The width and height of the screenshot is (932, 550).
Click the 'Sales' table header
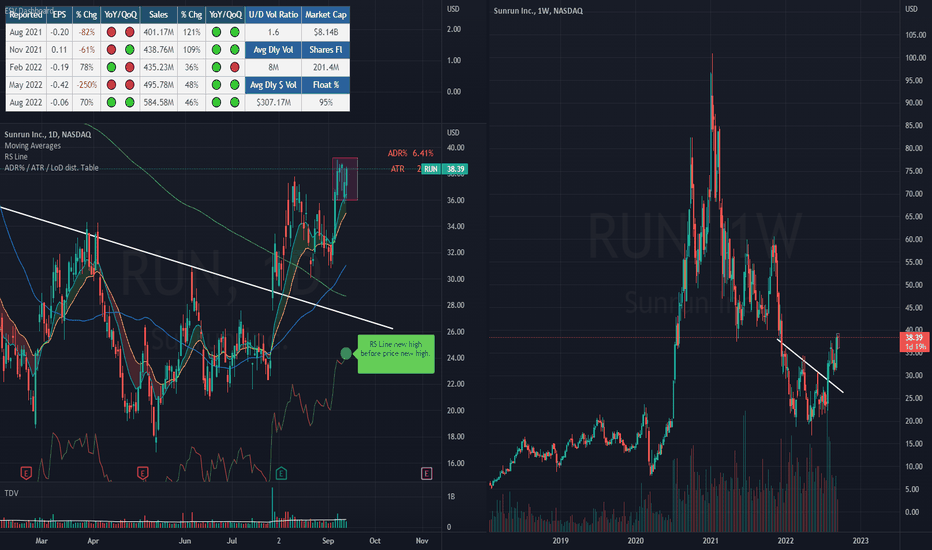coord(159,14)
